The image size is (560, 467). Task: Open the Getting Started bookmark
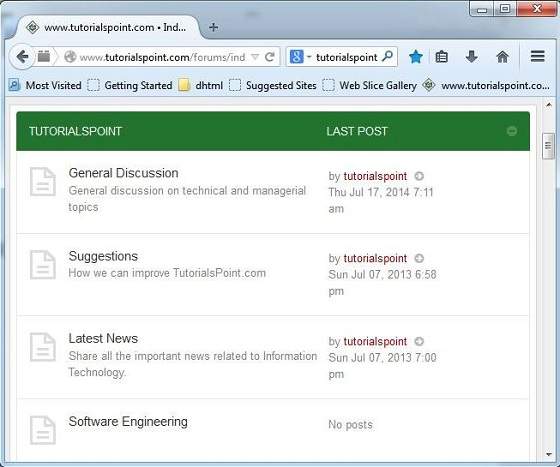130,85
